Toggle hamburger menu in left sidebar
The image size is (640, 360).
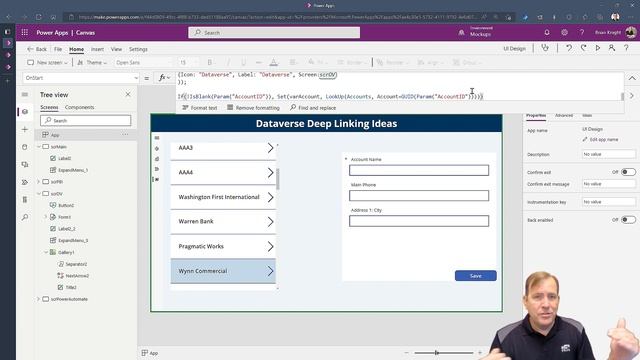point(25,94)
